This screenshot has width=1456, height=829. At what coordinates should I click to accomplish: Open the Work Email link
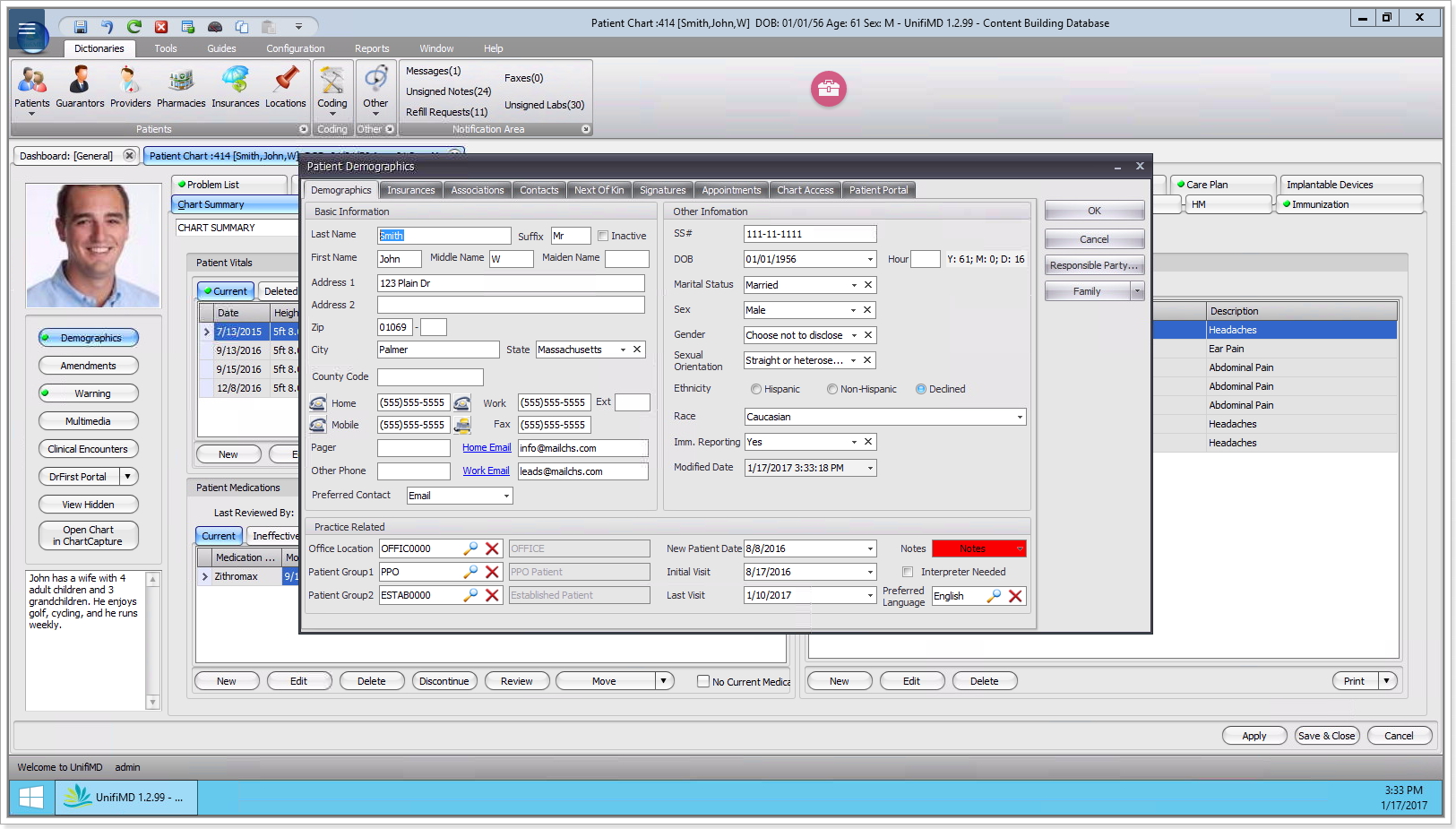pos(486,471)
